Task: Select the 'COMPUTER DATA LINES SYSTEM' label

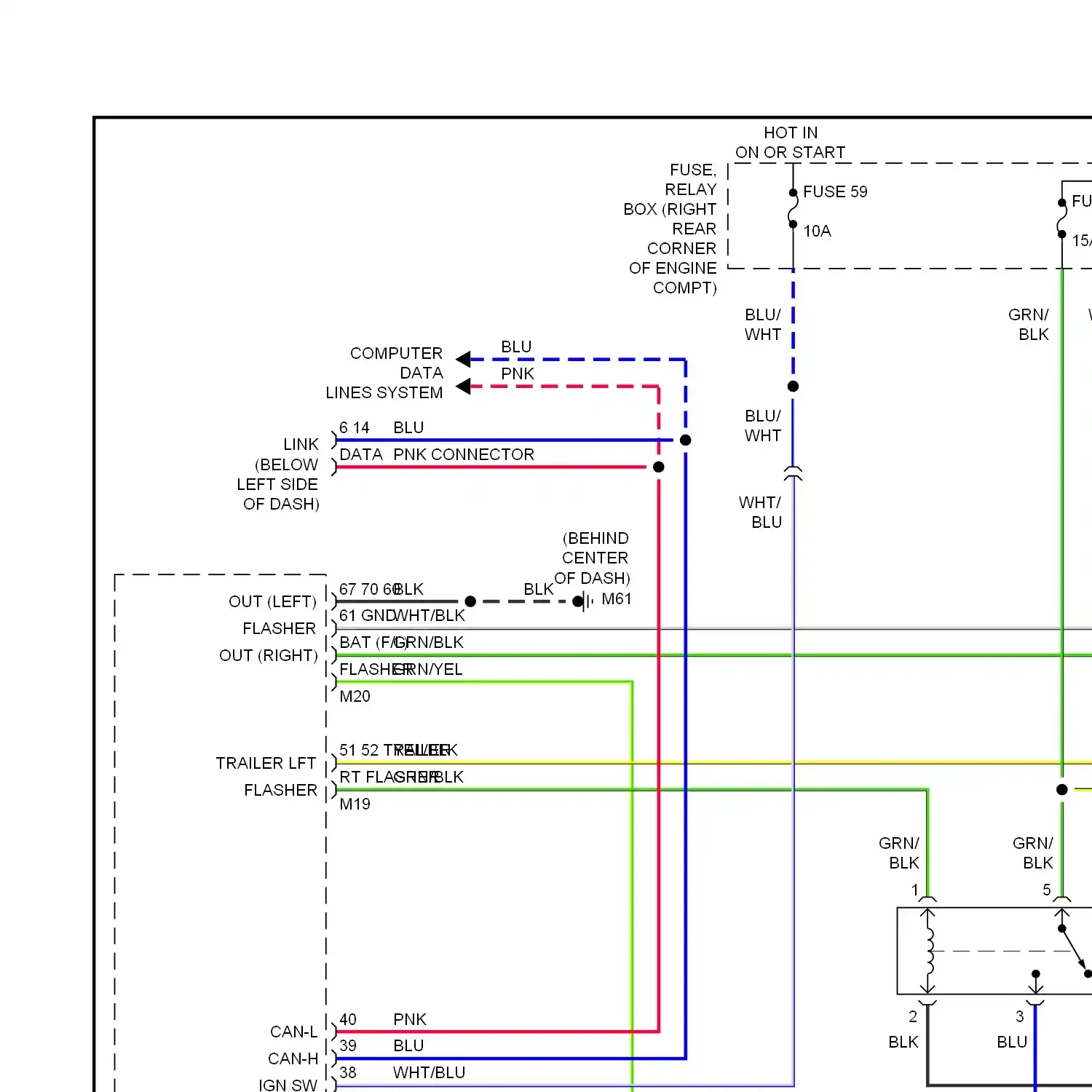Action: (x=384, y=373)
